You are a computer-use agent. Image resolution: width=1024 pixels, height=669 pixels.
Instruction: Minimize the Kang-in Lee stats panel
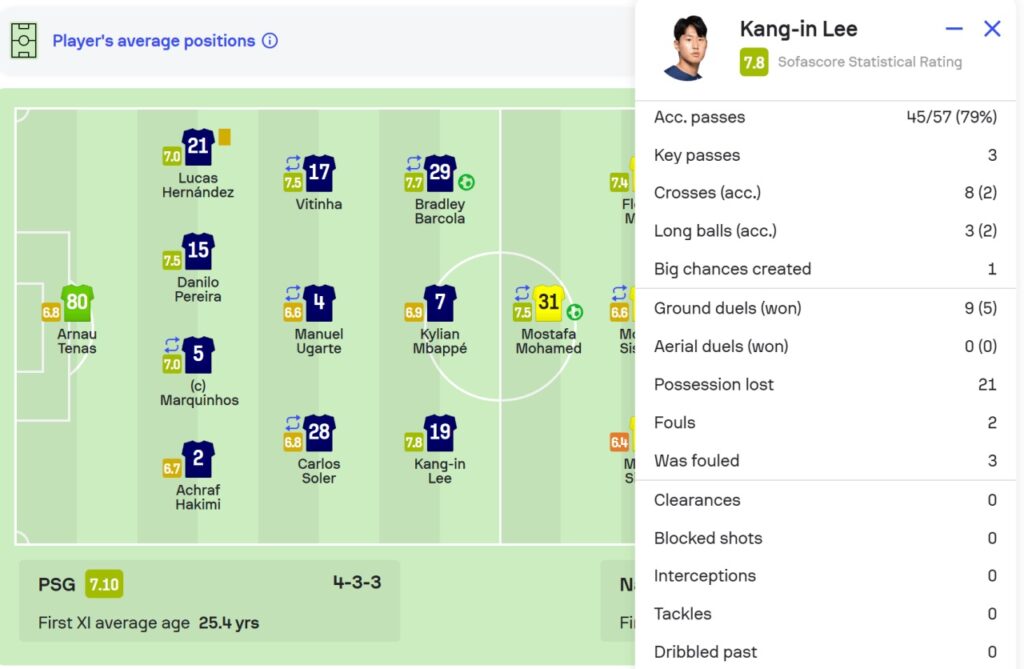(954, 29)
